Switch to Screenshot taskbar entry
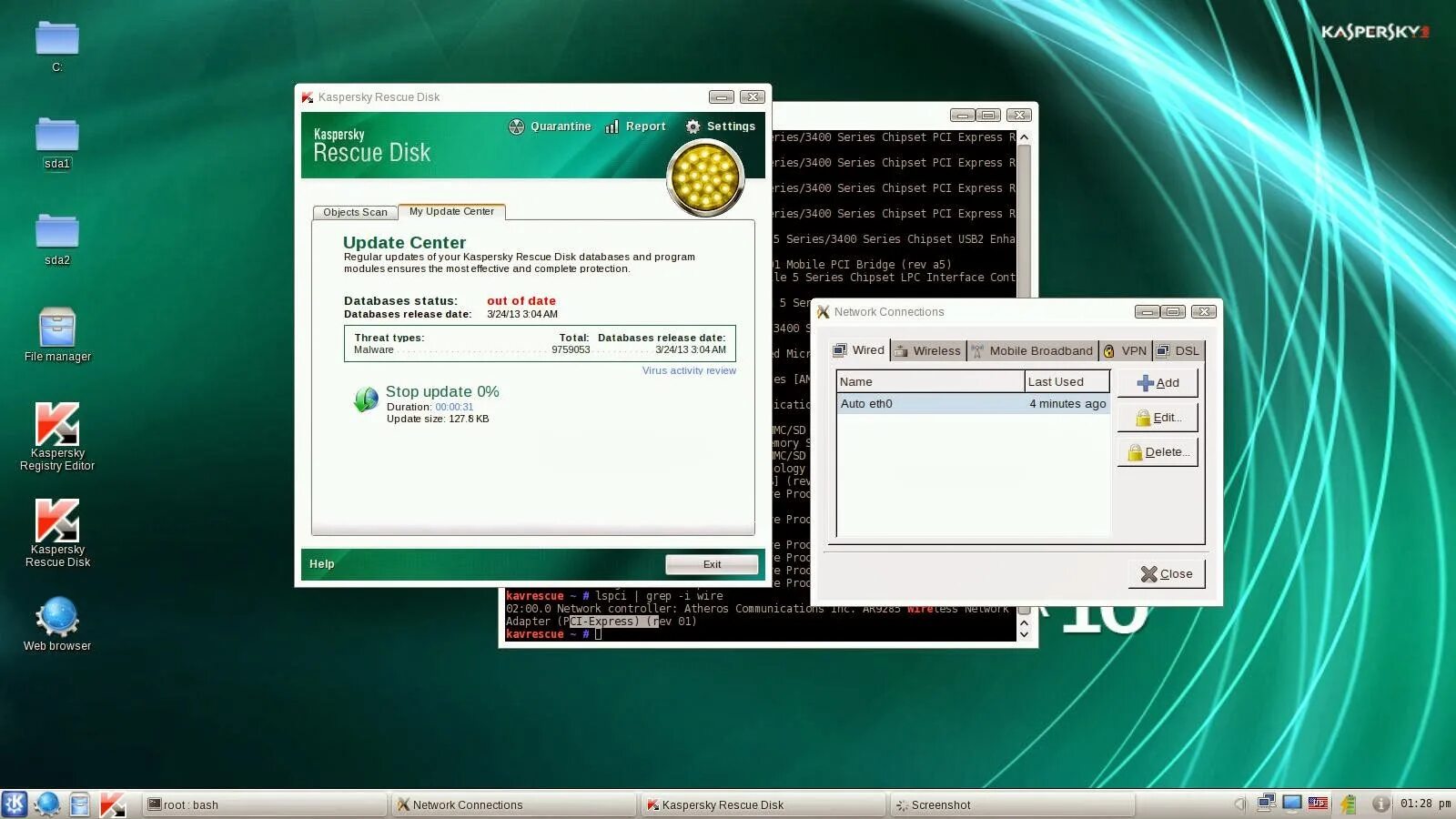The height and width of the screenshot is (819, 1456). pyautogui.click(x=1013, y=804)
